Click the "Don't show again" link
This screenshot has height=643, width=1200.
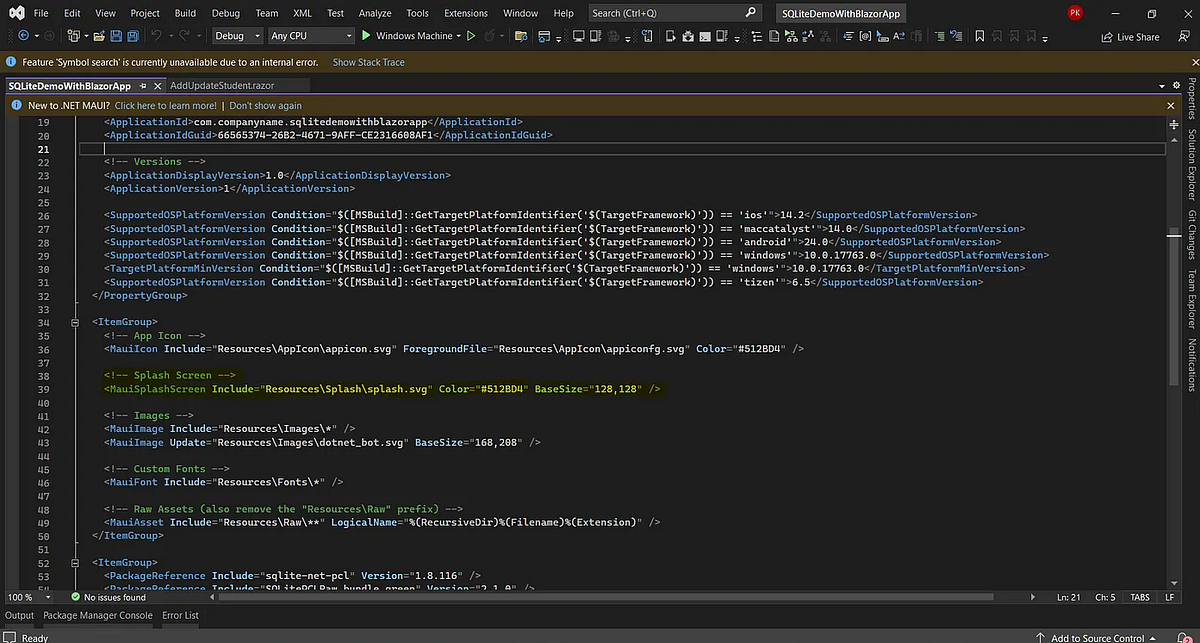(x=265, y=105)
